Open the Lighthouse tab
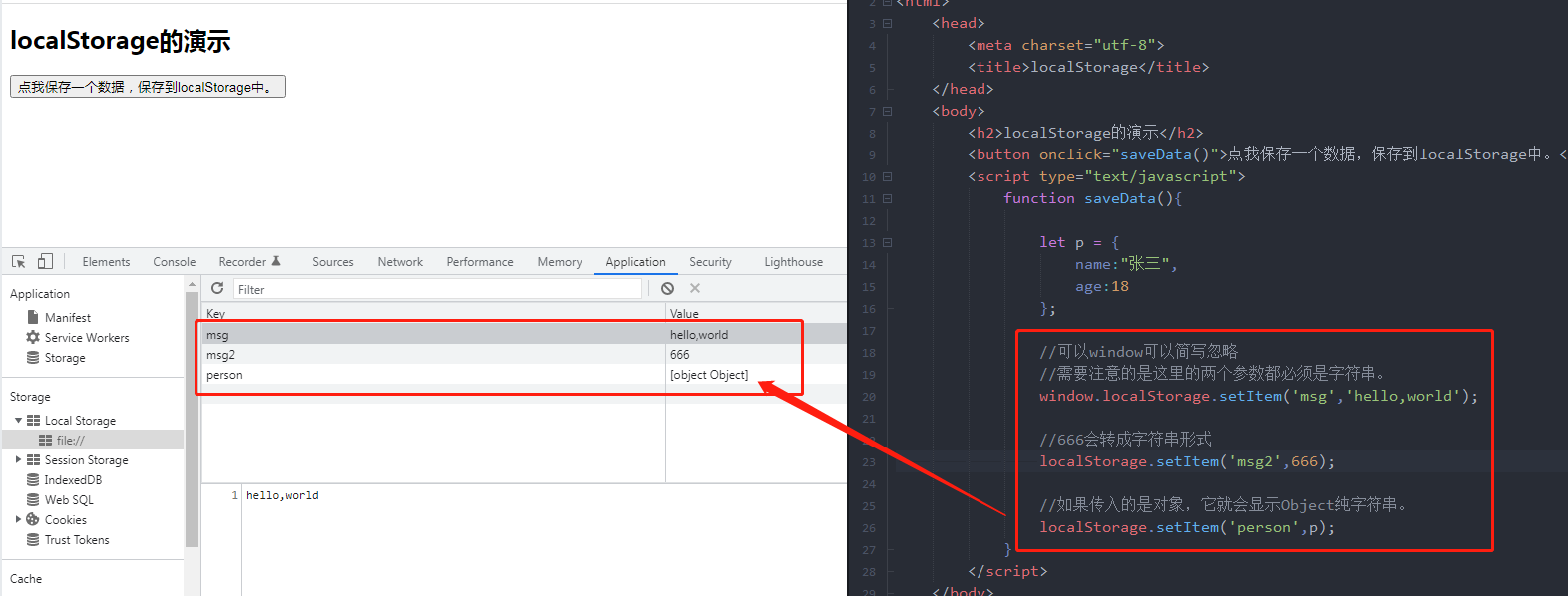This screenshot has height=596, width=1568. point(794,262)
